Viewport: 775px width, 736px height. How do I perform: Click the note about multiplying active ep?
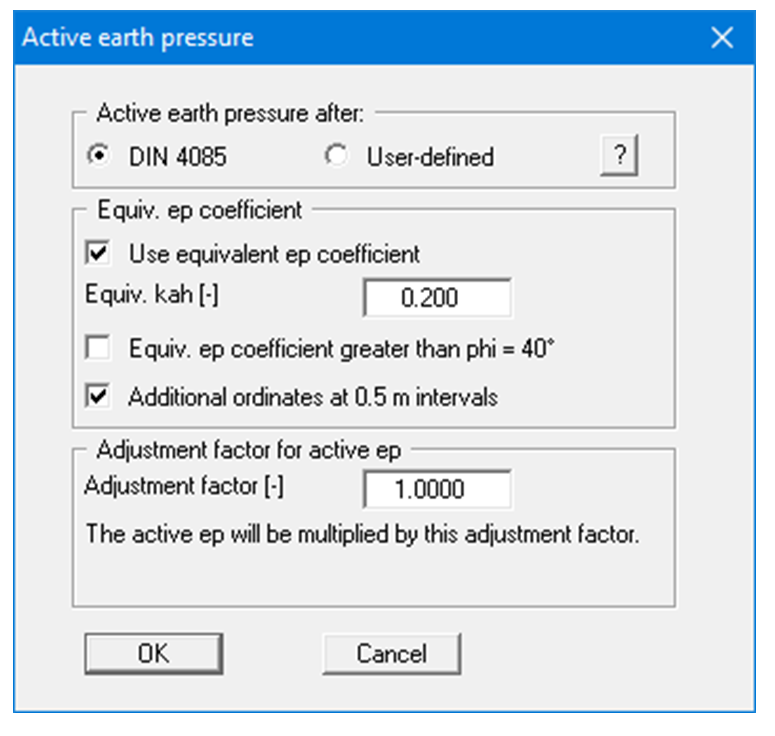point(362,534)
